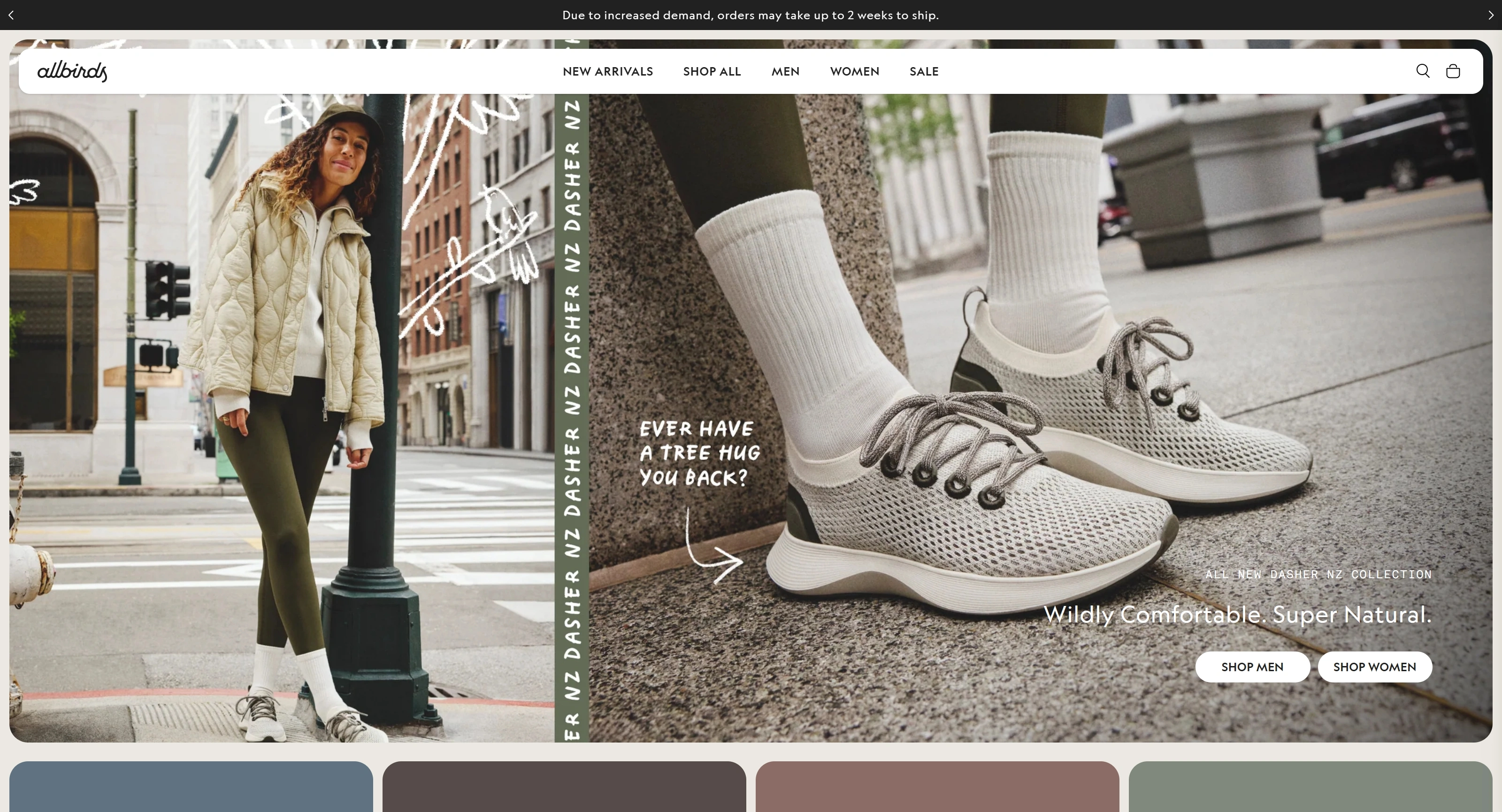Show next announcement with right arrow

[1491, 15]
